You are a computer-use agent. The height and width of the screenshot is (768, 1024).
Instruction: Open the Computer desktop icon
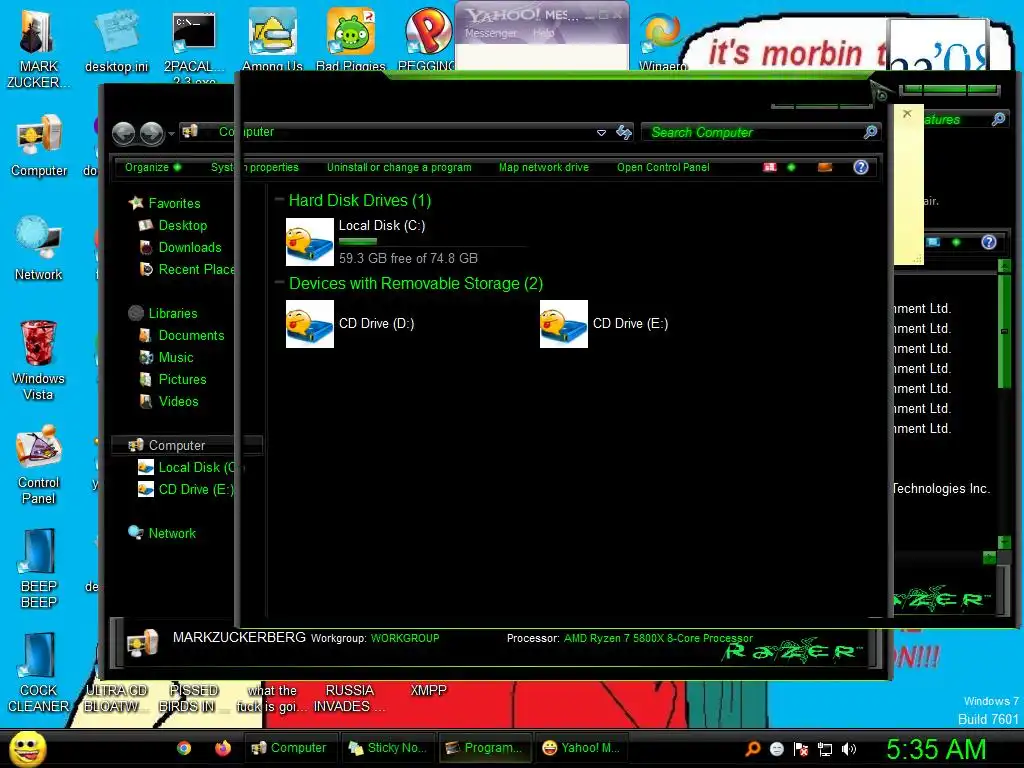click(x=39, y=146)
